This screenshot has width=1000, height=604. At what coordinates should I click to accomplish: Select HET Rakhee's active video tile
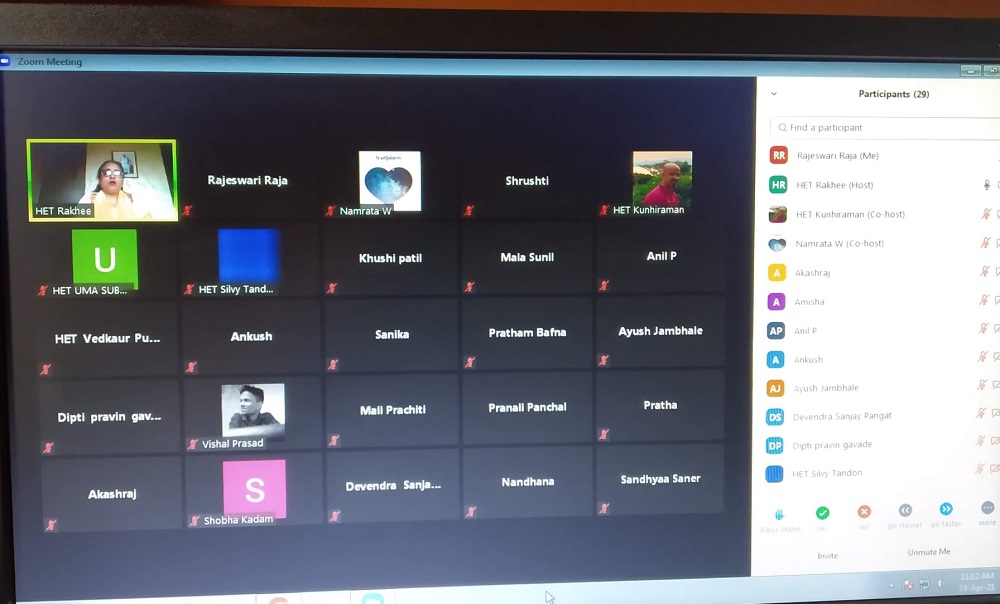pos(102,180)
